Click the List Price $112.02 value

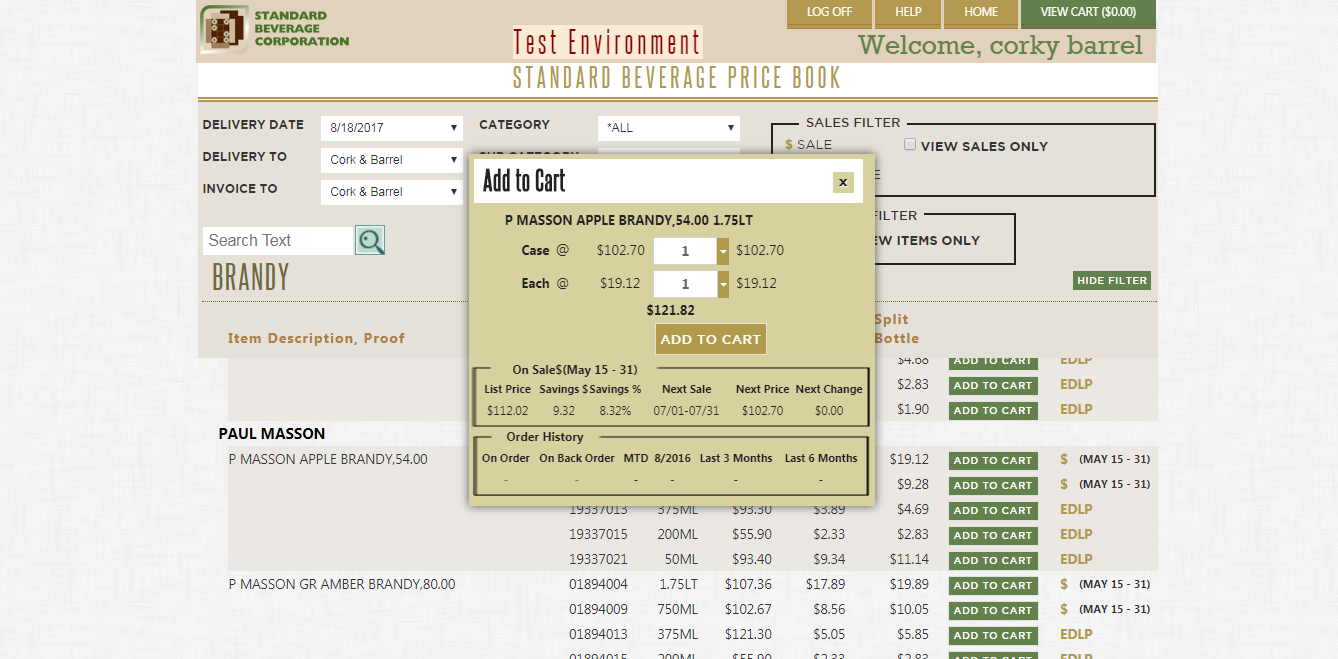click(x=507, y=411)
